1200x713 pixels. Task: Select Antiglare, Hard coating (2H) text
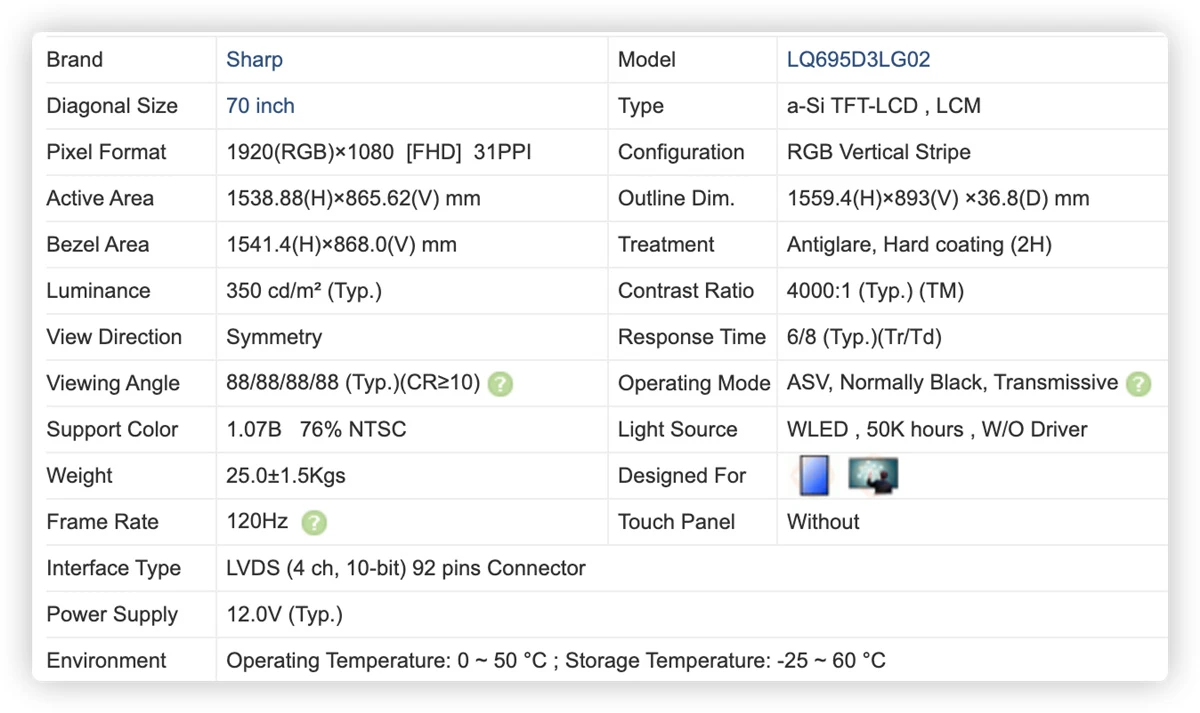919,245
